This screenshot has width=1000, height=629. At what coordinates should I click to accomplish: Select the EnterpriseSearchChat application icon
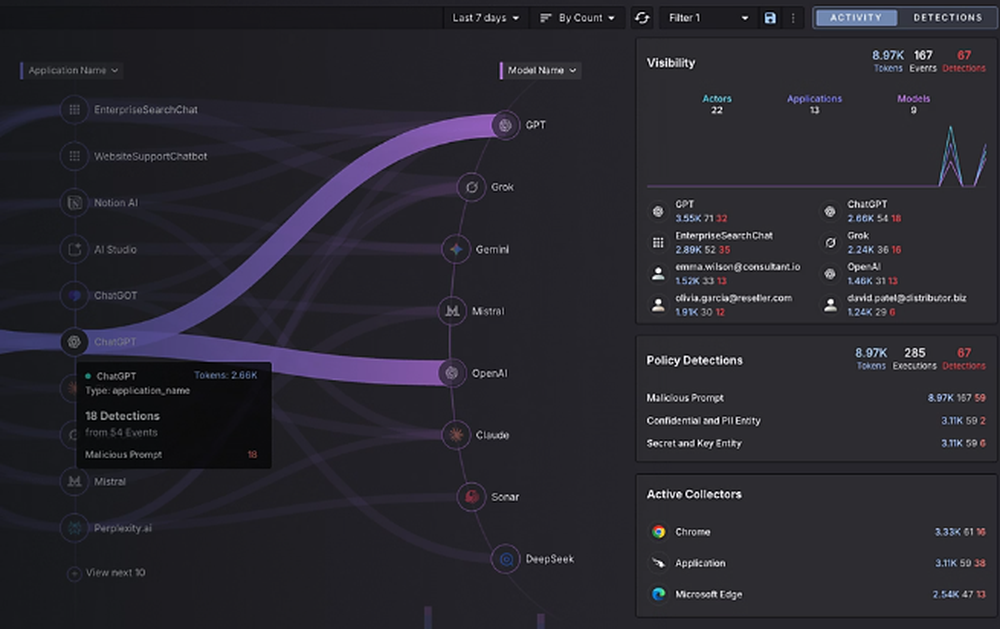73,110
